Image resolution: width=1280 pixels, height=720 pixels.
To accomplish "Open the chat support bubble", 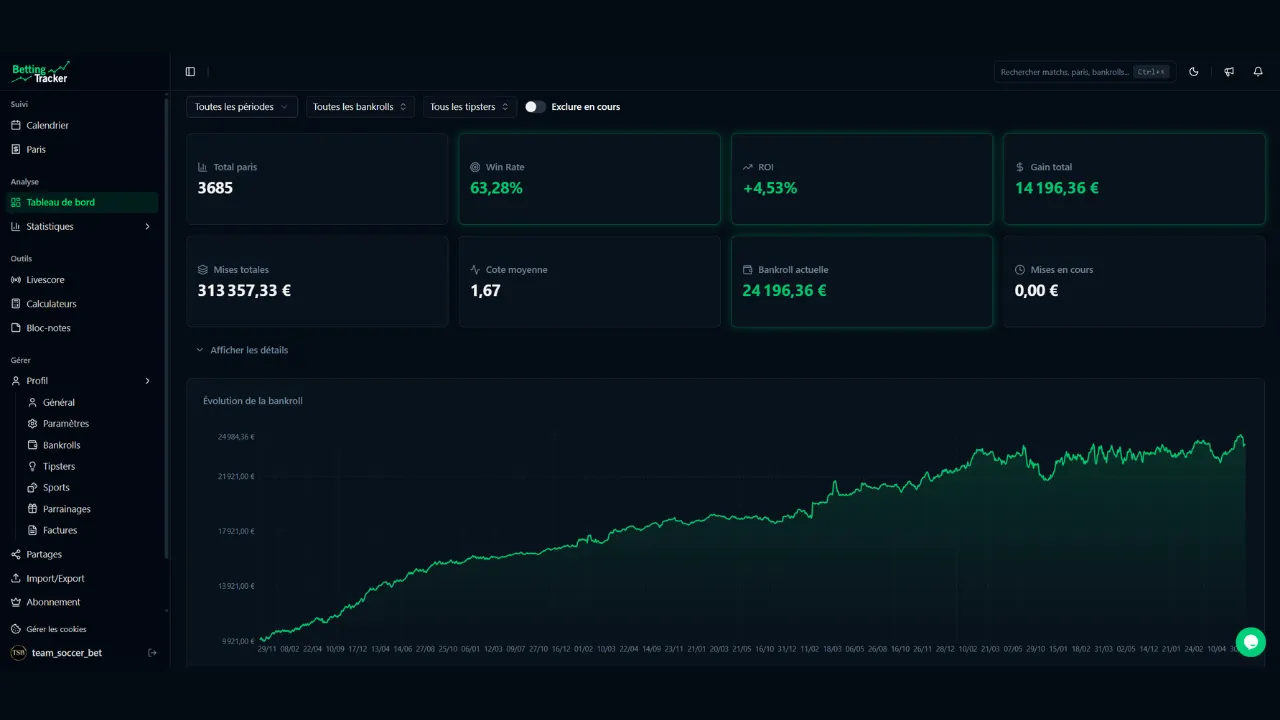I will 1250,642.
